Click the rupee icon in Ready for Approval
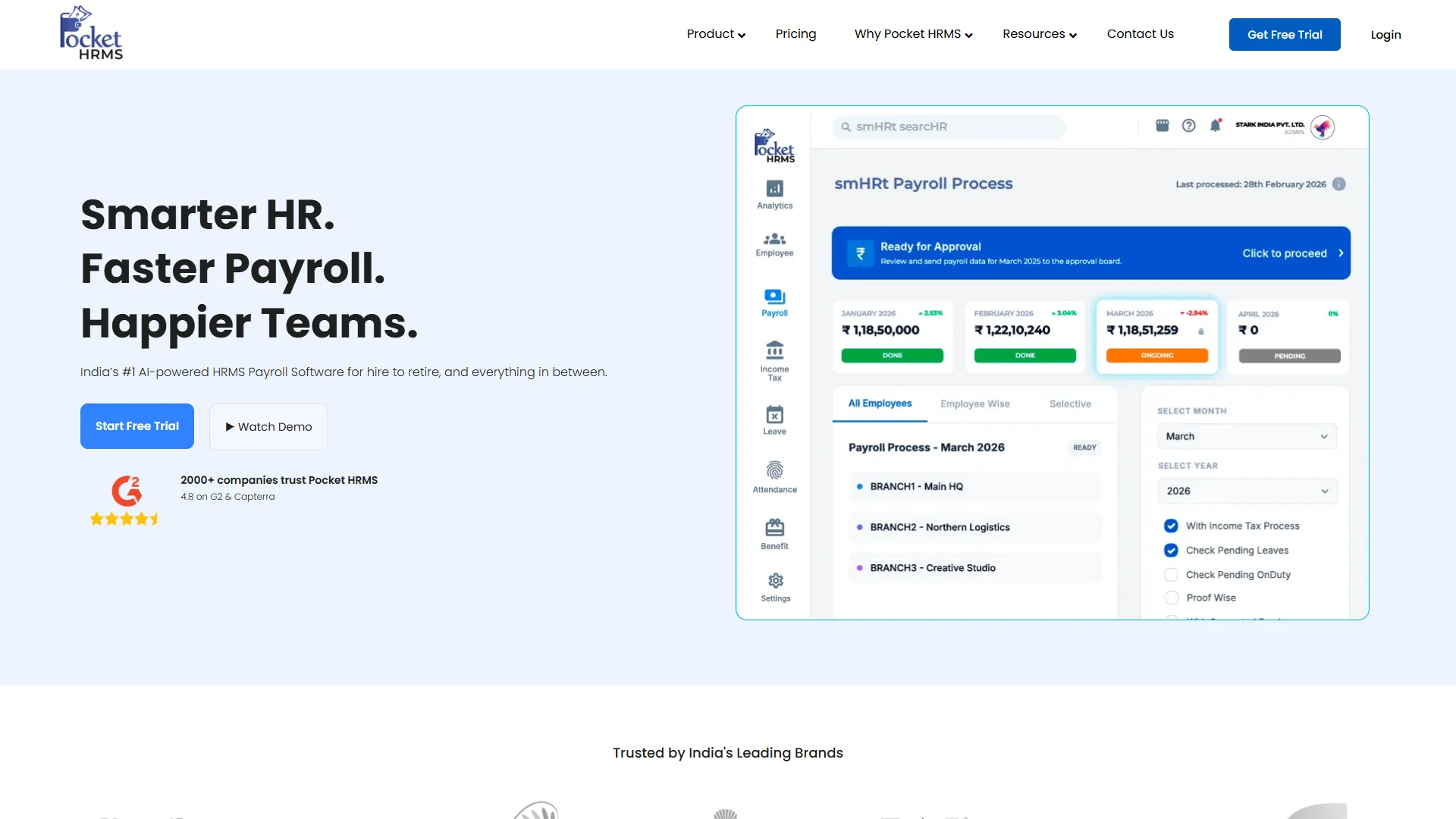 (860, 253)
